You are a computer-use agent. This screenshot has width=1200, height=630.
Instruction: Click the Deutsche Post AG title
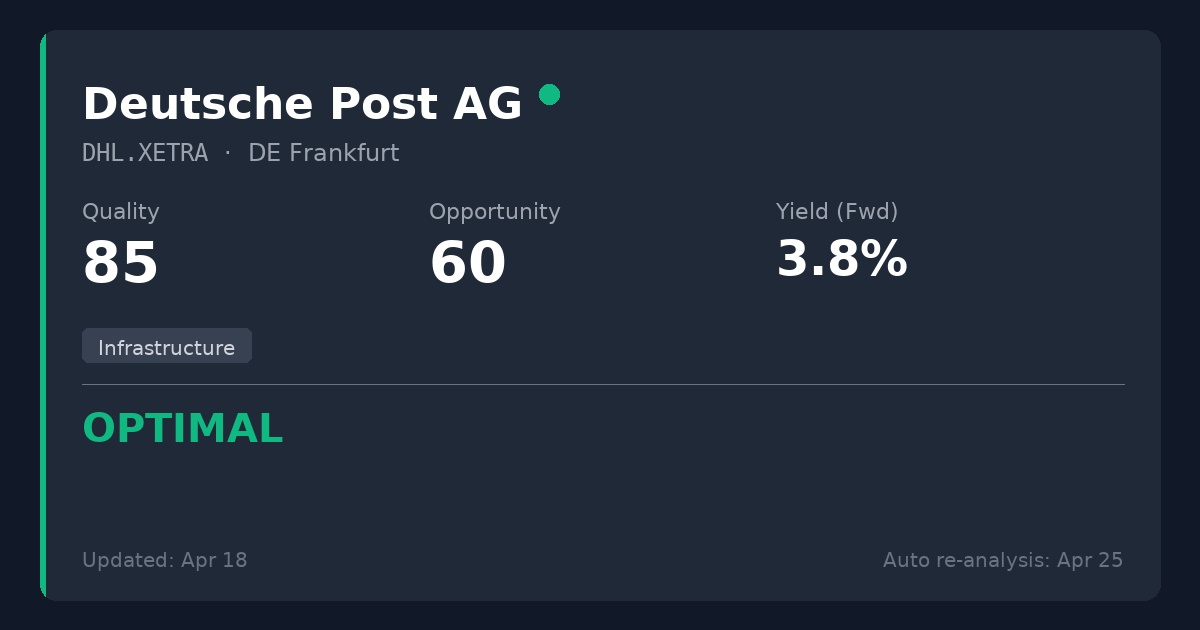pyautogui.click(x=302, y=104)
